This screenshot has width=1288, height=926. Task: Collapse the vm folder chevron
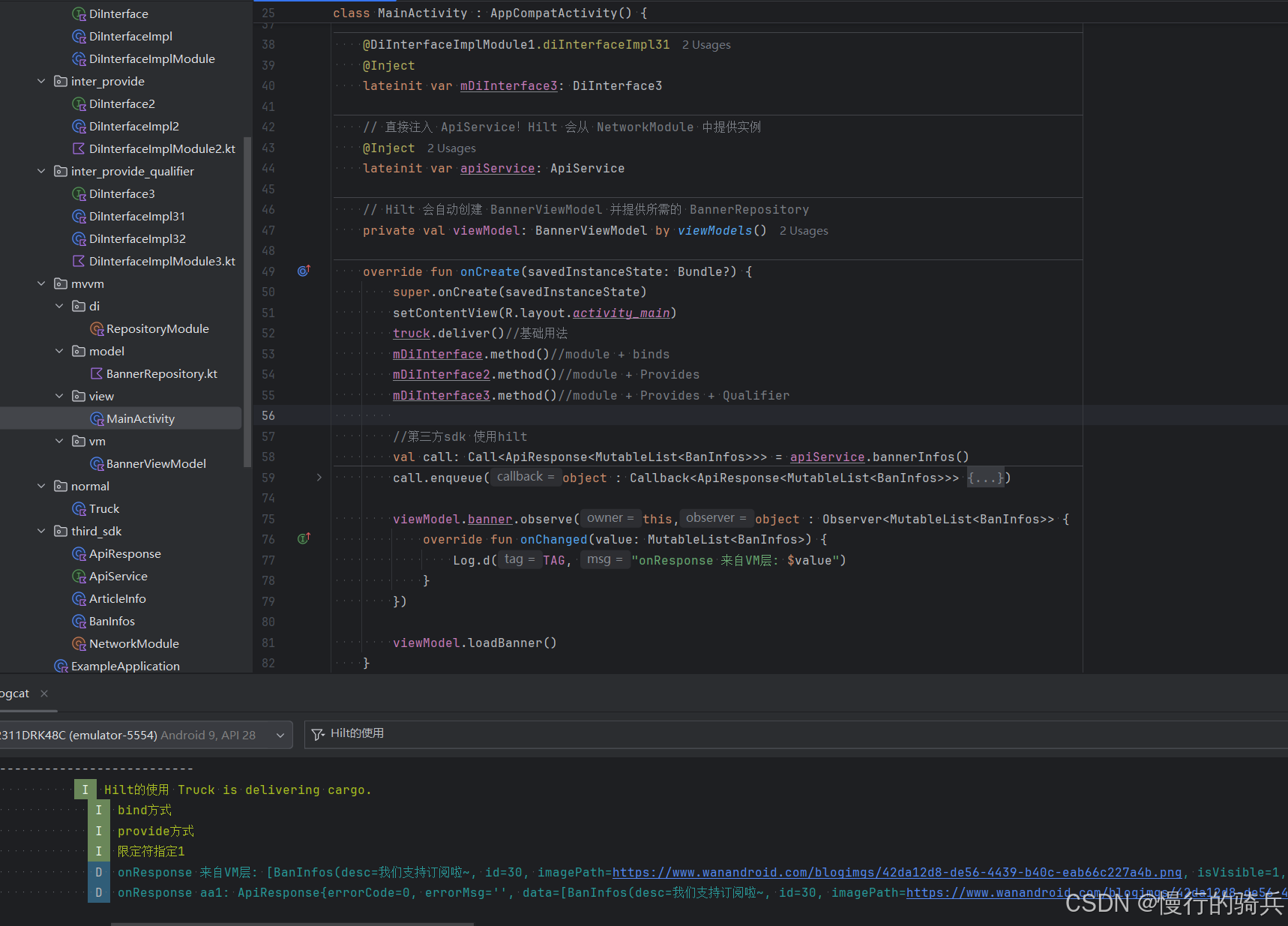pyautogui.click(x=59, y=441)
